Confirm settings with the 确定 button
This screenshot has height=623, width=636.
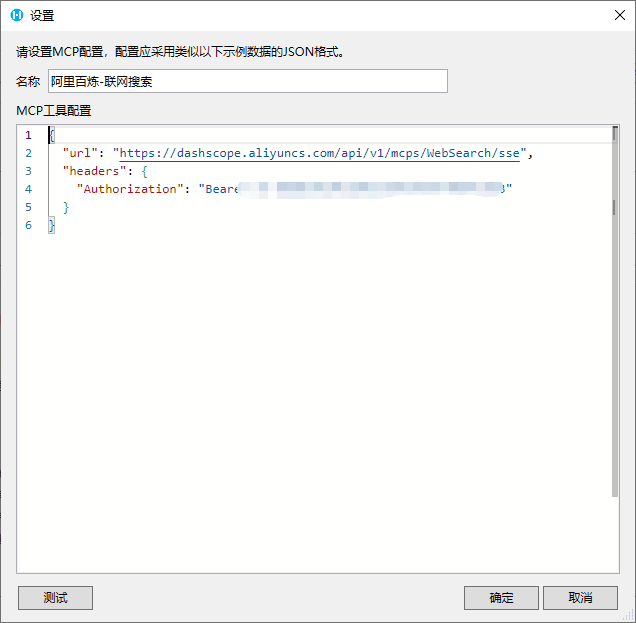tap(501, 597)
